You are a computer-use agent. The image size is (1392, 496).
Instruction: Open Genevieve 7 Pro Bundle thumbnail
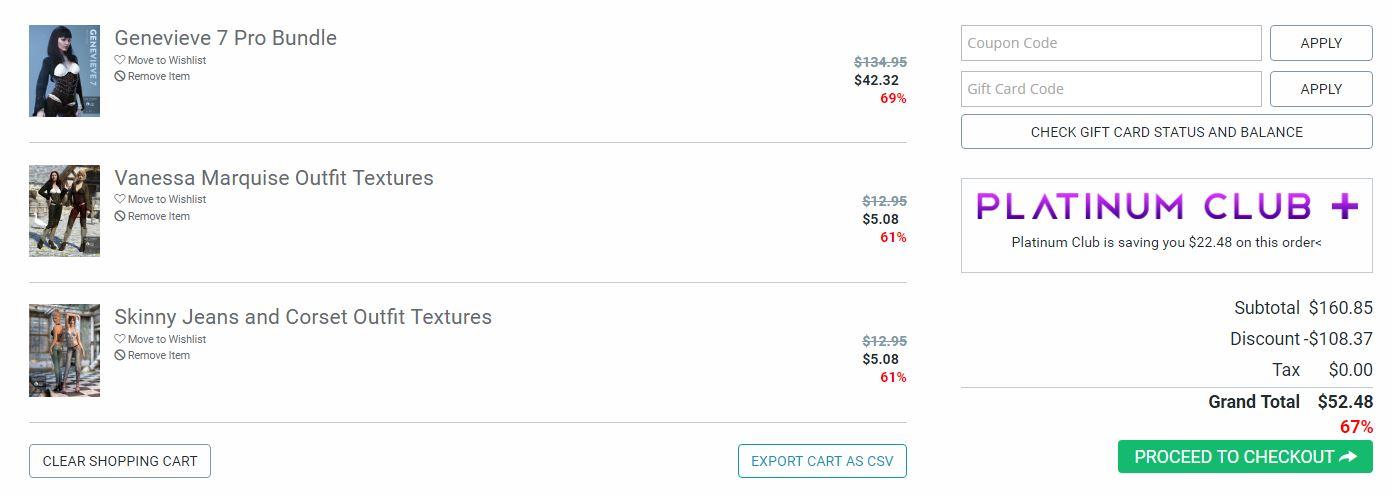pos(64,71)
